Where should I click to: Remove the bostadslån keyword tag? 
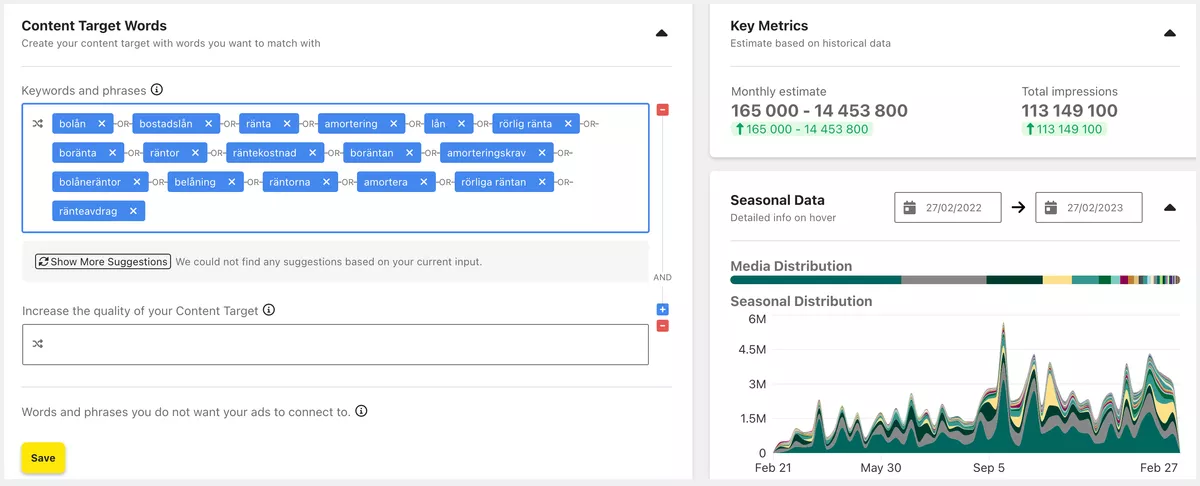[x=209, y=124]
